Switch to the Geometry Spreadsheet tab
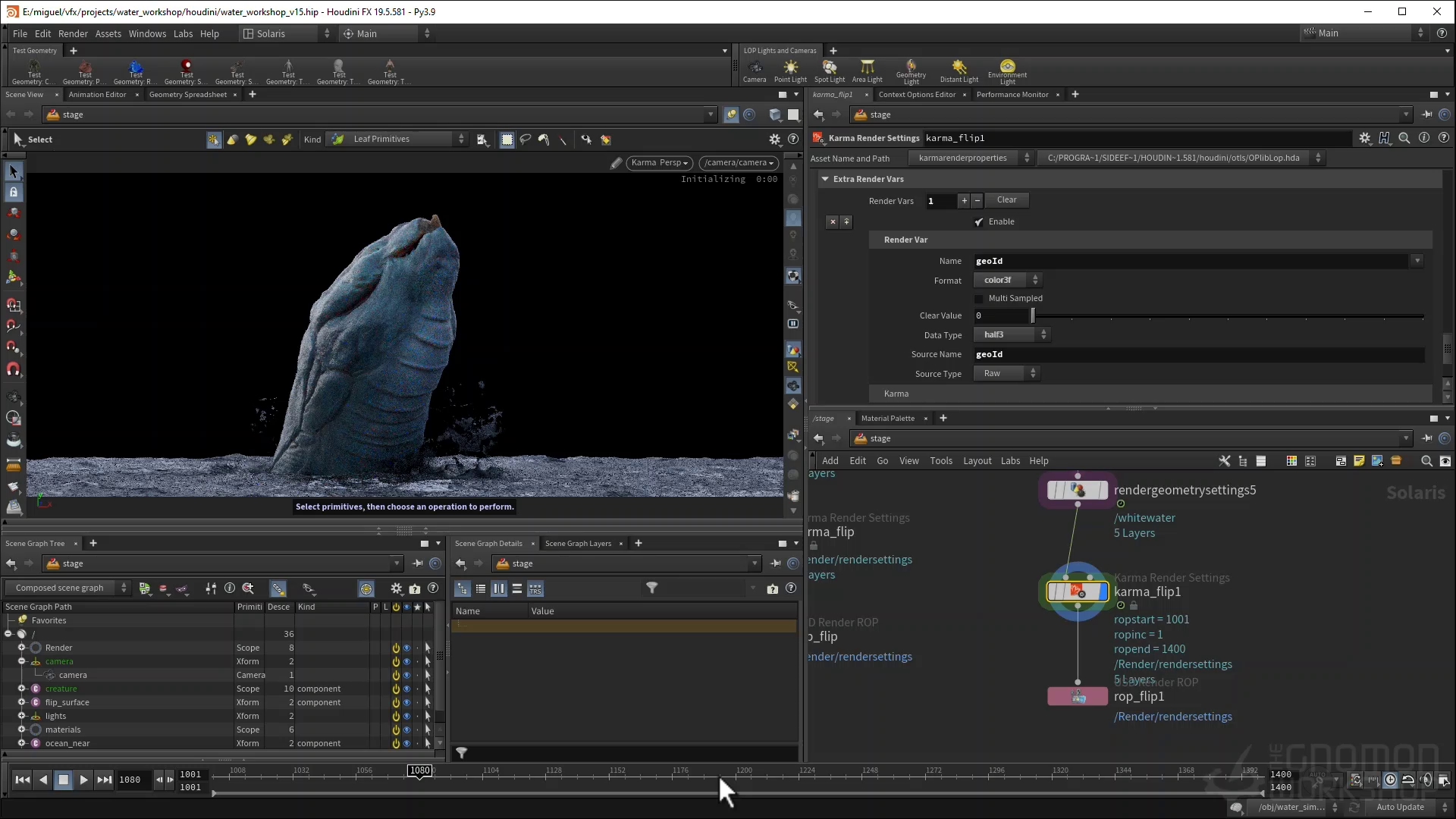Viewport: 1456px width, 819px height. coord(187,95)
